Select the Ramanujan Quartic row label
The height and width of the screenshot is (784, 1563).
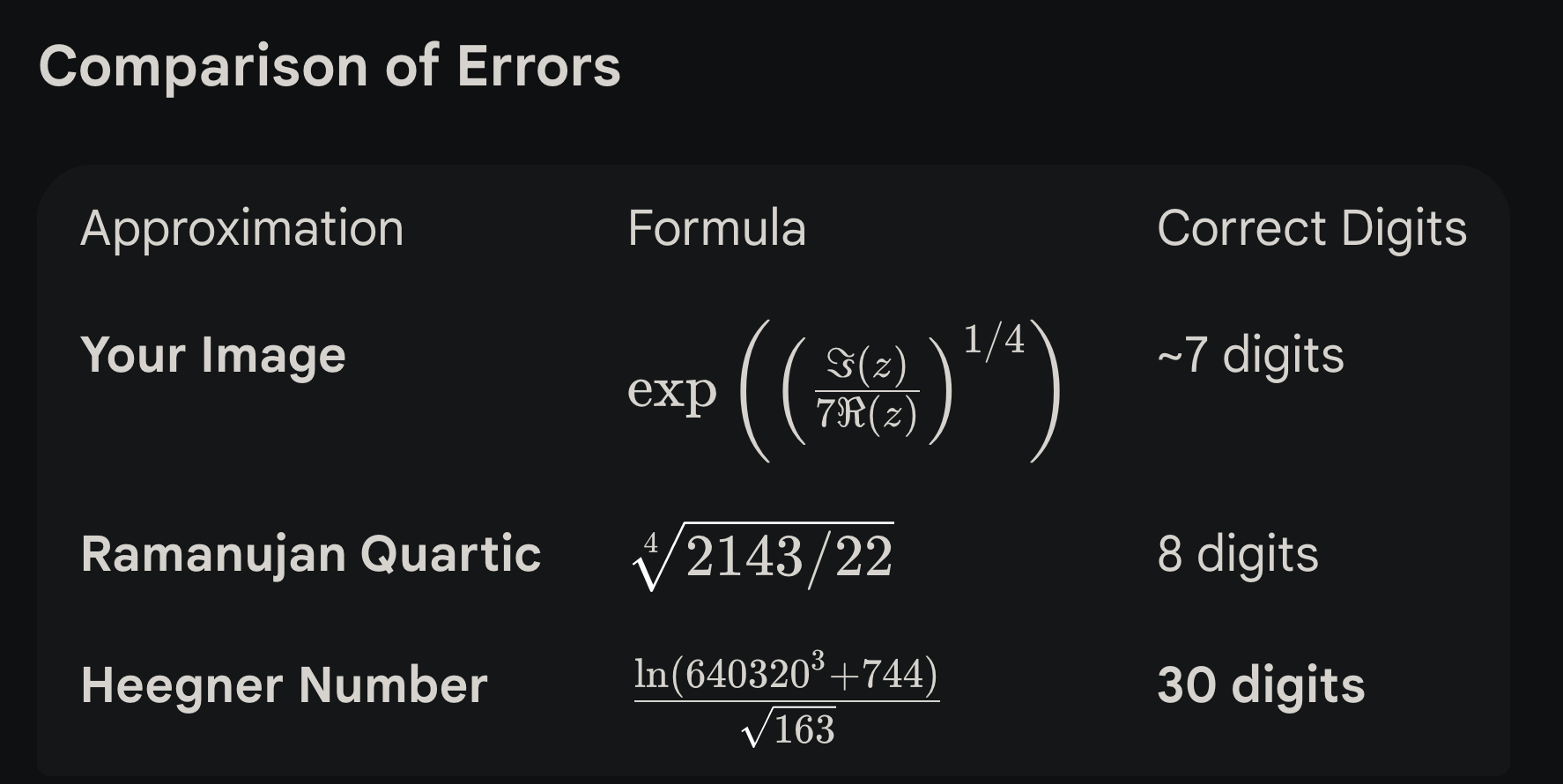click(x=310, y=554)
